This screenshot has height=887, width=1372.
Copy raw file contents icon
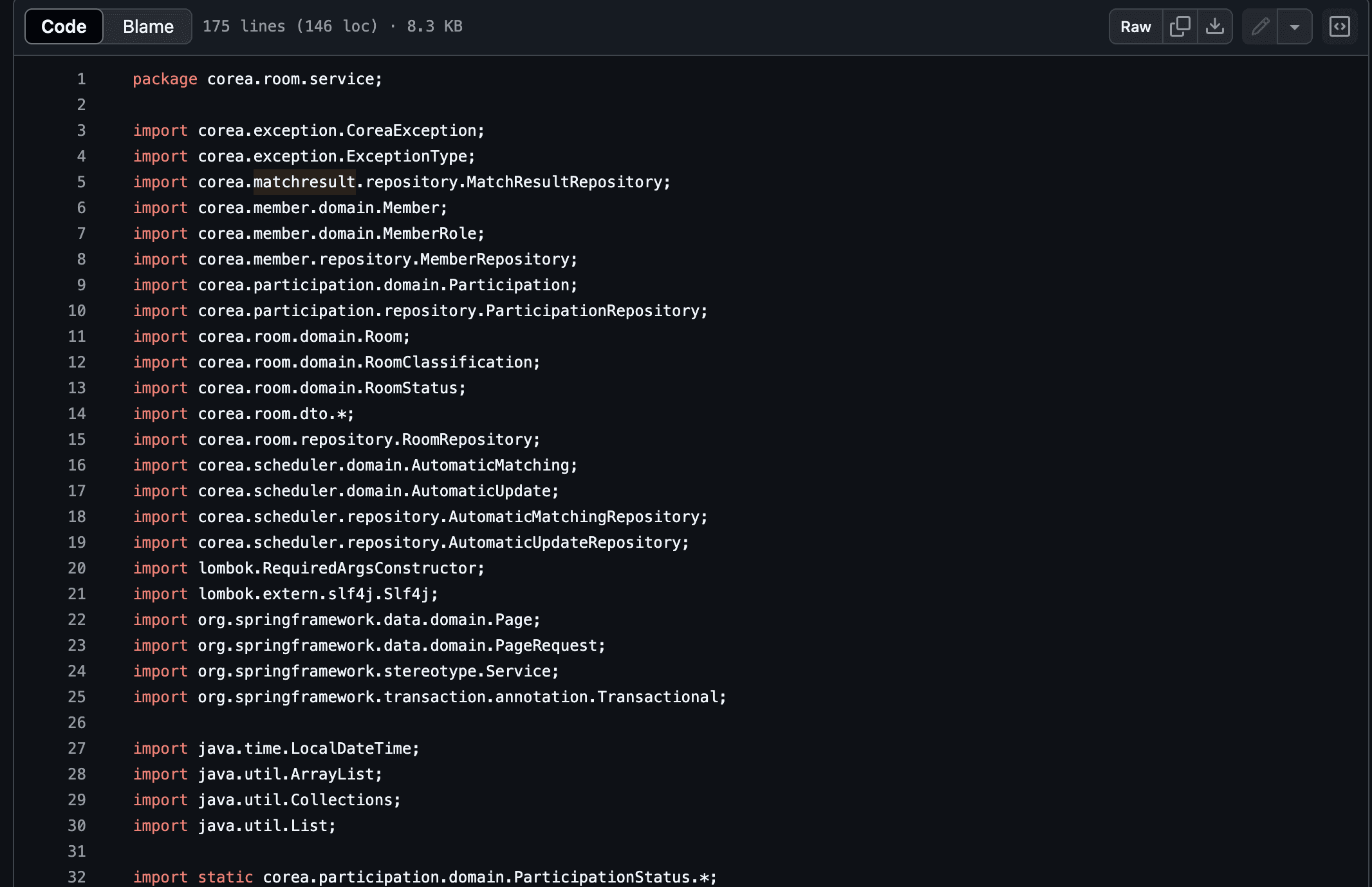point(1180,26)
